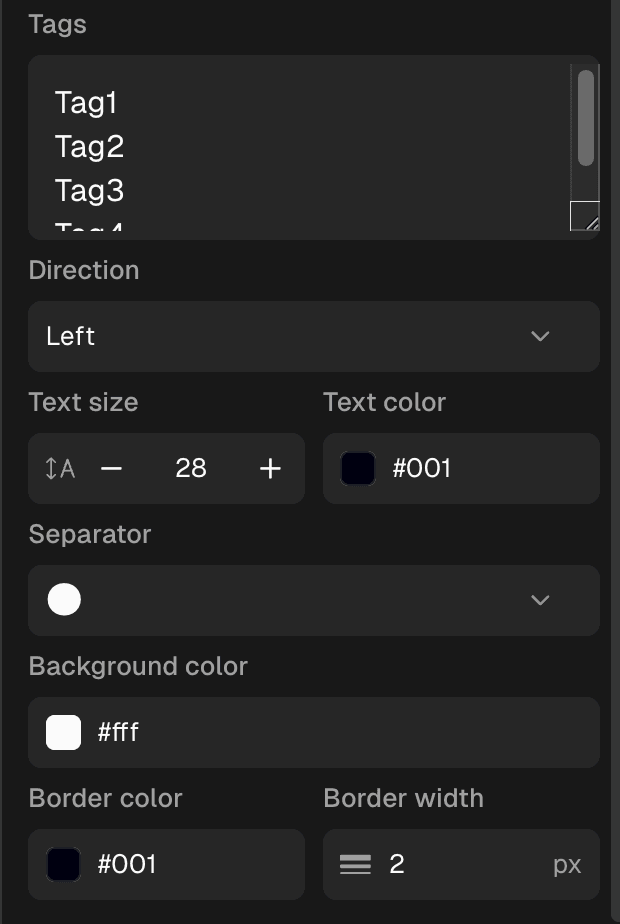
Task: Select the white circle separator option
Action: click(x=64, y=600)
